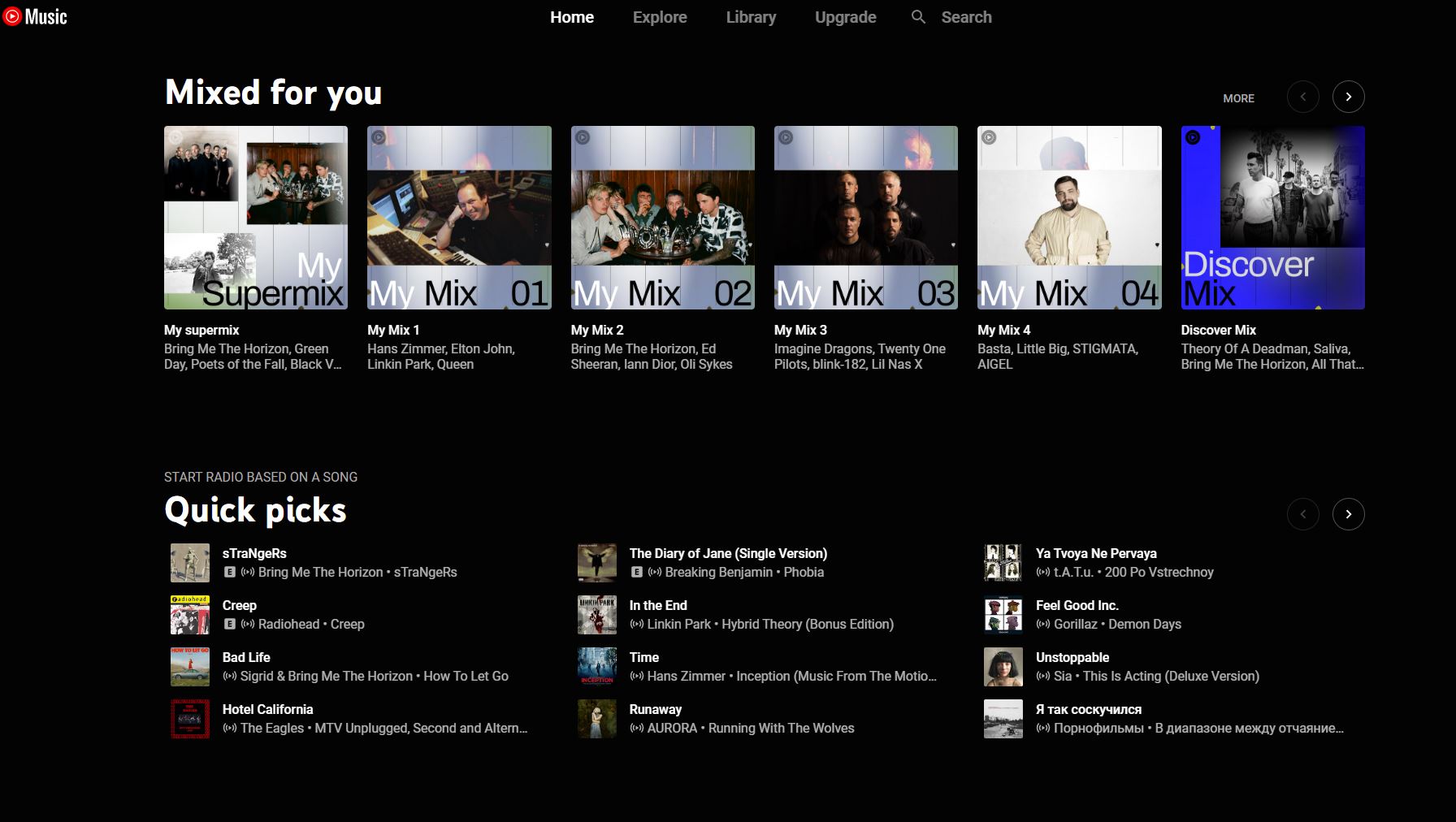Open Creep album art thumbnail

[190, 615]
